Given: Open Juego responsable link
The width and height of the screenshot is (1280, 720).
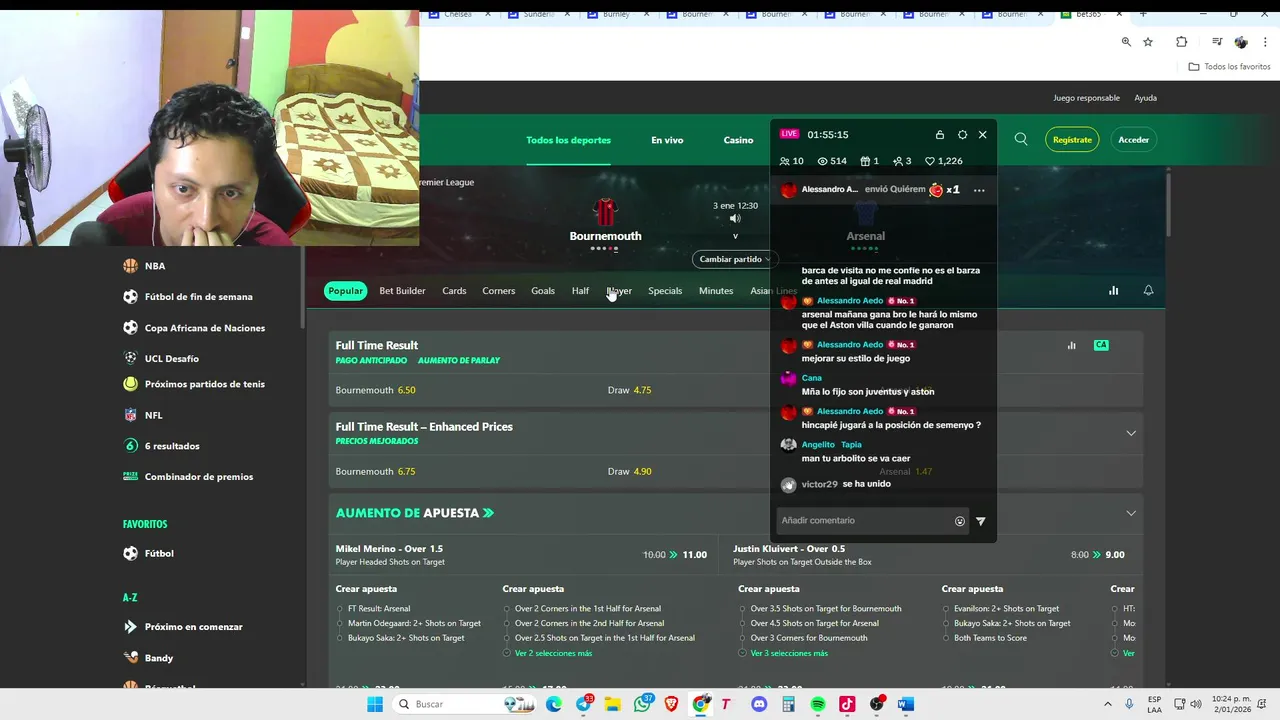Looking at the screenshot, I should (1086, 98).
